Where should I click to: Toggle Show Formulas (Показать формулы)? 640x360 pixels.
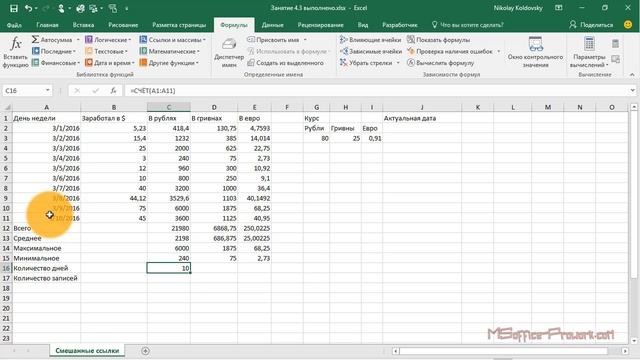tap(439, 40)
